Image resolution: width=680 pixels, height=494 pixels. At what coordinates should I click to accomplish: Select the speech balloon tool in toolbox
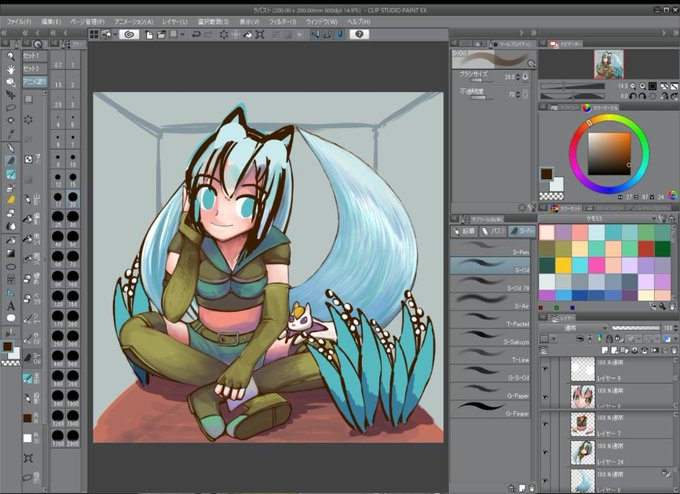click(11, 318)
